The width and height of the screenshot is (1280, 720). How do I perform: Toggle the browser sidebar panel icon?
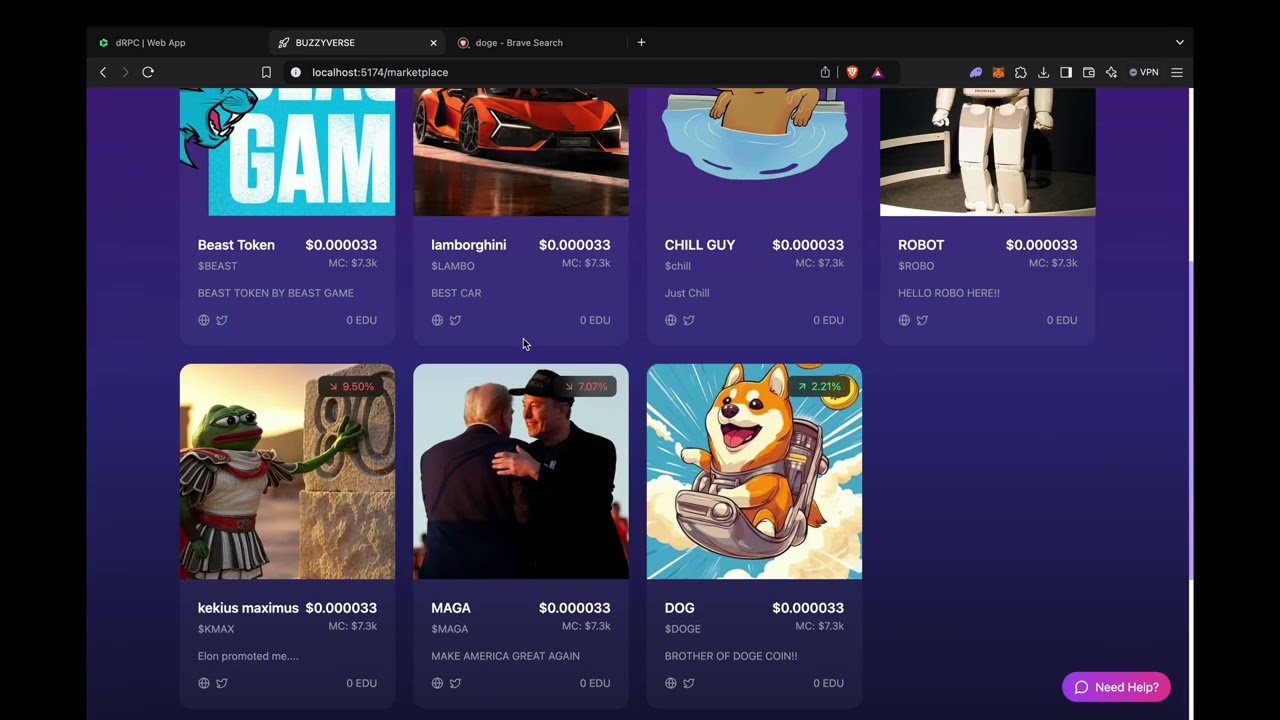1066,72
